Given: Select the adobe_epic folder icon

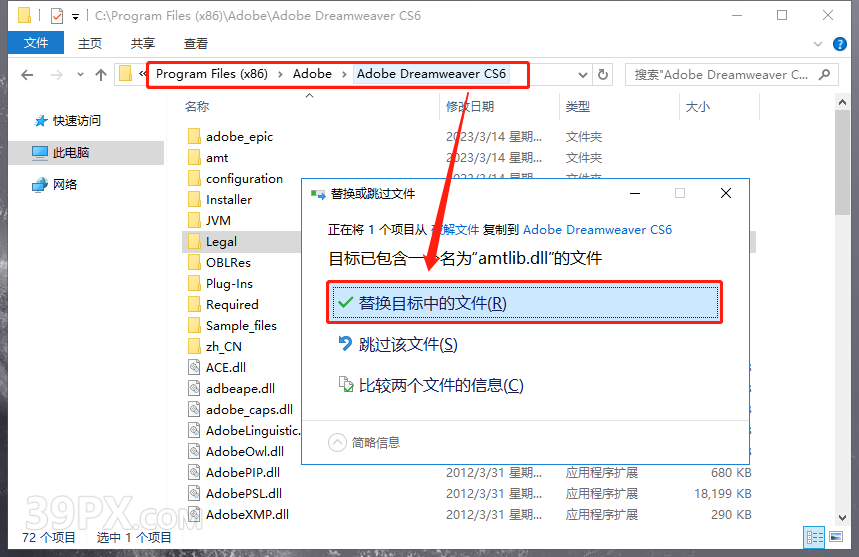Looking at the screenshot, I should point(194,136).
